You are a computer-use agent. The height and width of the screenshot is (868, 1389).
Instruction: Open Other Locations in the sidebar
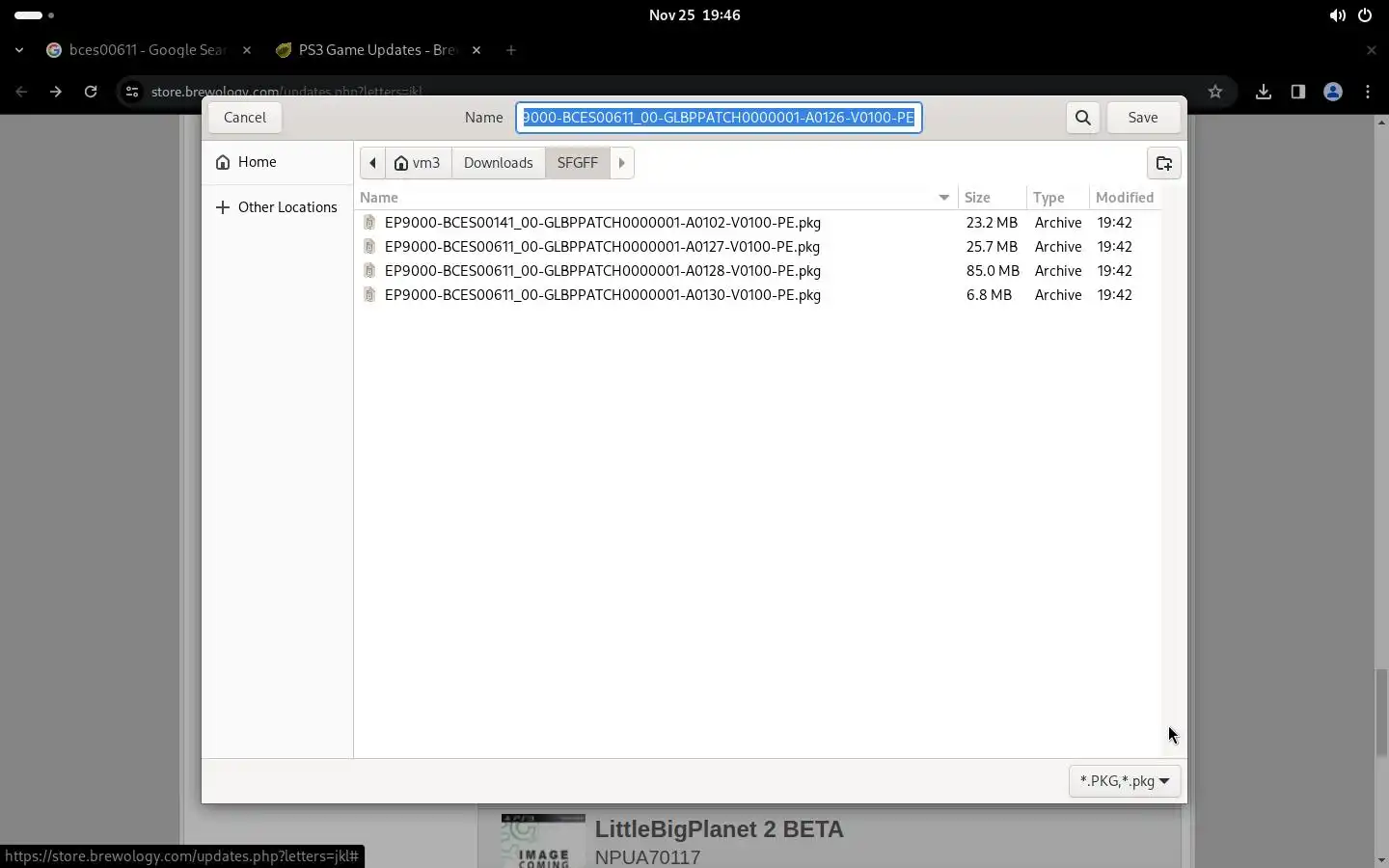click(277, 207)
